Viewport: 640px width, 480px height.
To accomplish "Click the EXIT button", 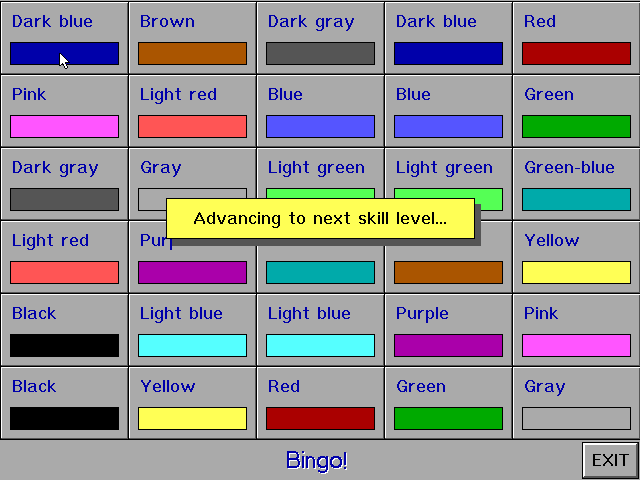I will [x=610, y=460].
